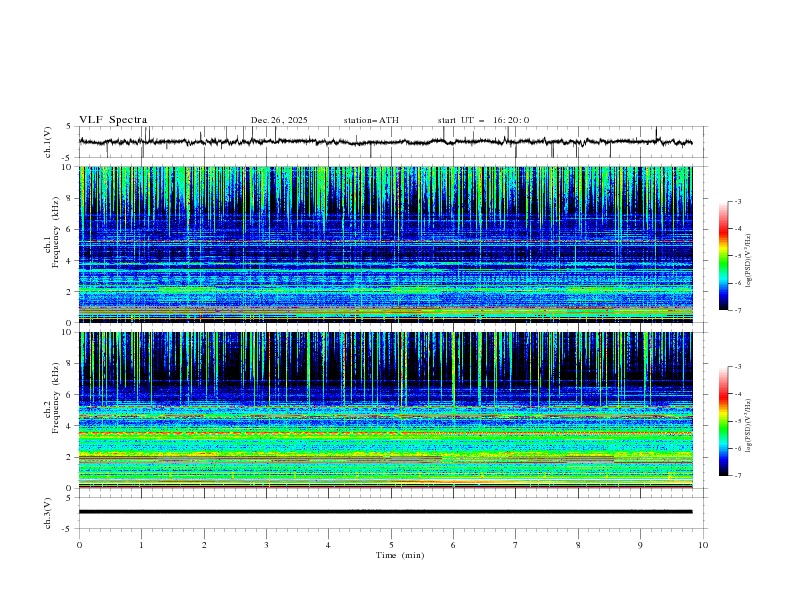The image size is (792, 612).
Task: Click the "ch.3(V)" axis label
Action: pos(48,513)
